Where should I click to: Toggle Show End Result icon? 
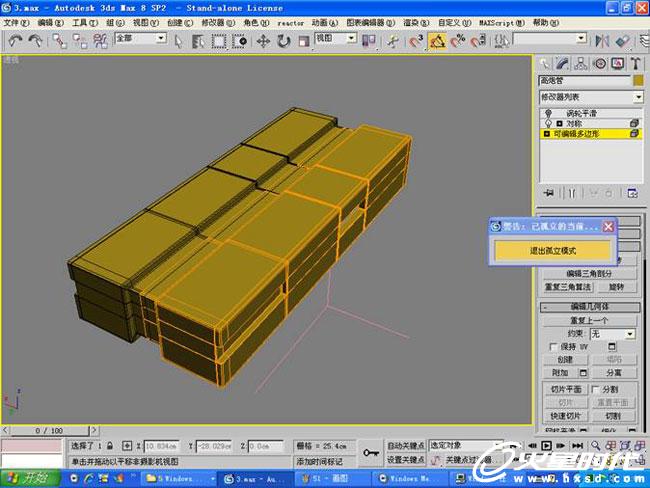click(x=572, y=193)
